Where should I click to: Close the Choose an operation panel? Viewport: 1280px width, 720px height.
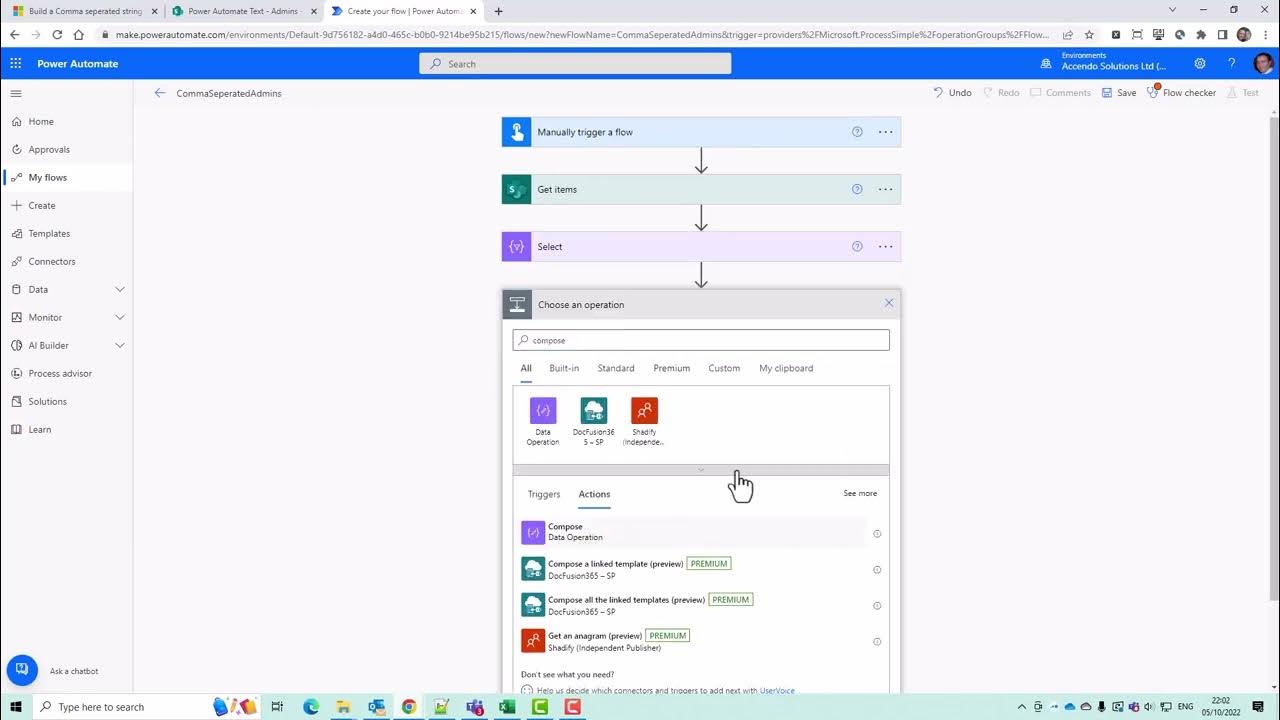tap(889, 303)
